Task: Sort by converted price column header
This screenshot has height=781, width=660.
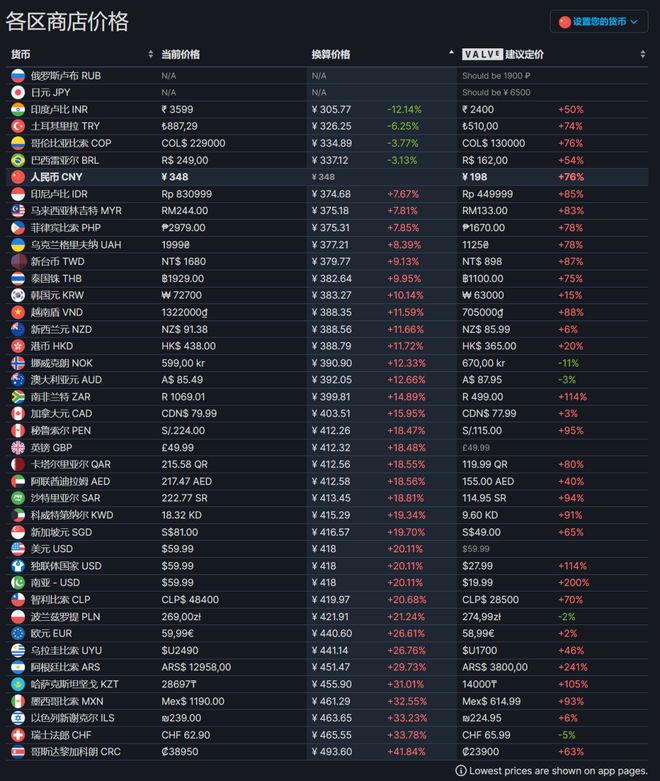Action: [x=331, y=54]
